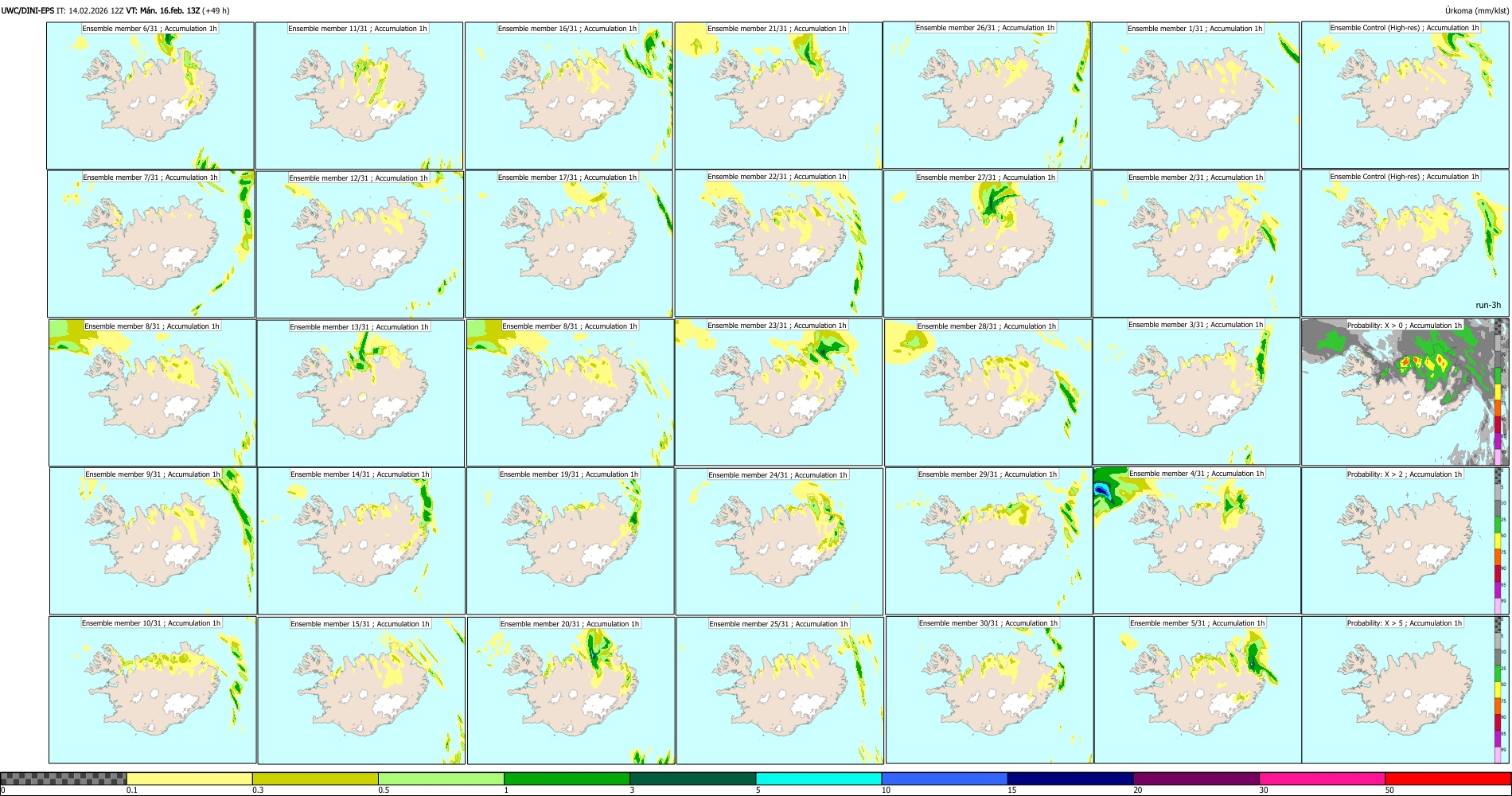Select the dark green 3–5 legend swatch

point(693,778)
